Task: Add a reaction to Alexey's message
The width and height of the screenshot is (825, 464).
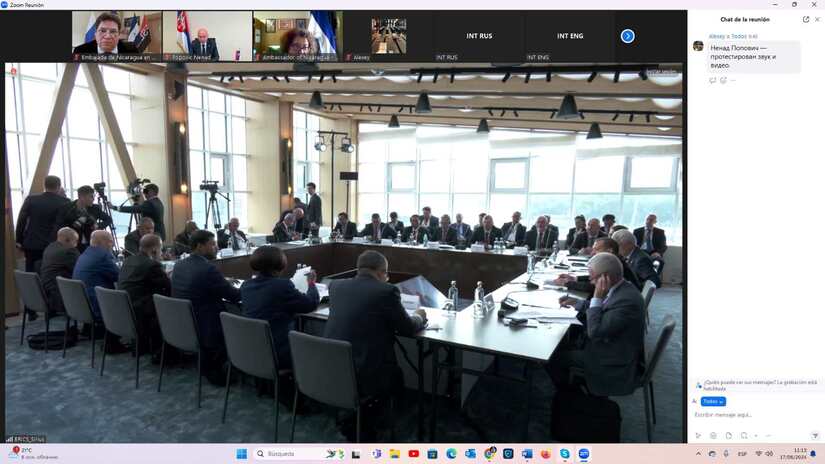Action: pos(723,80)
